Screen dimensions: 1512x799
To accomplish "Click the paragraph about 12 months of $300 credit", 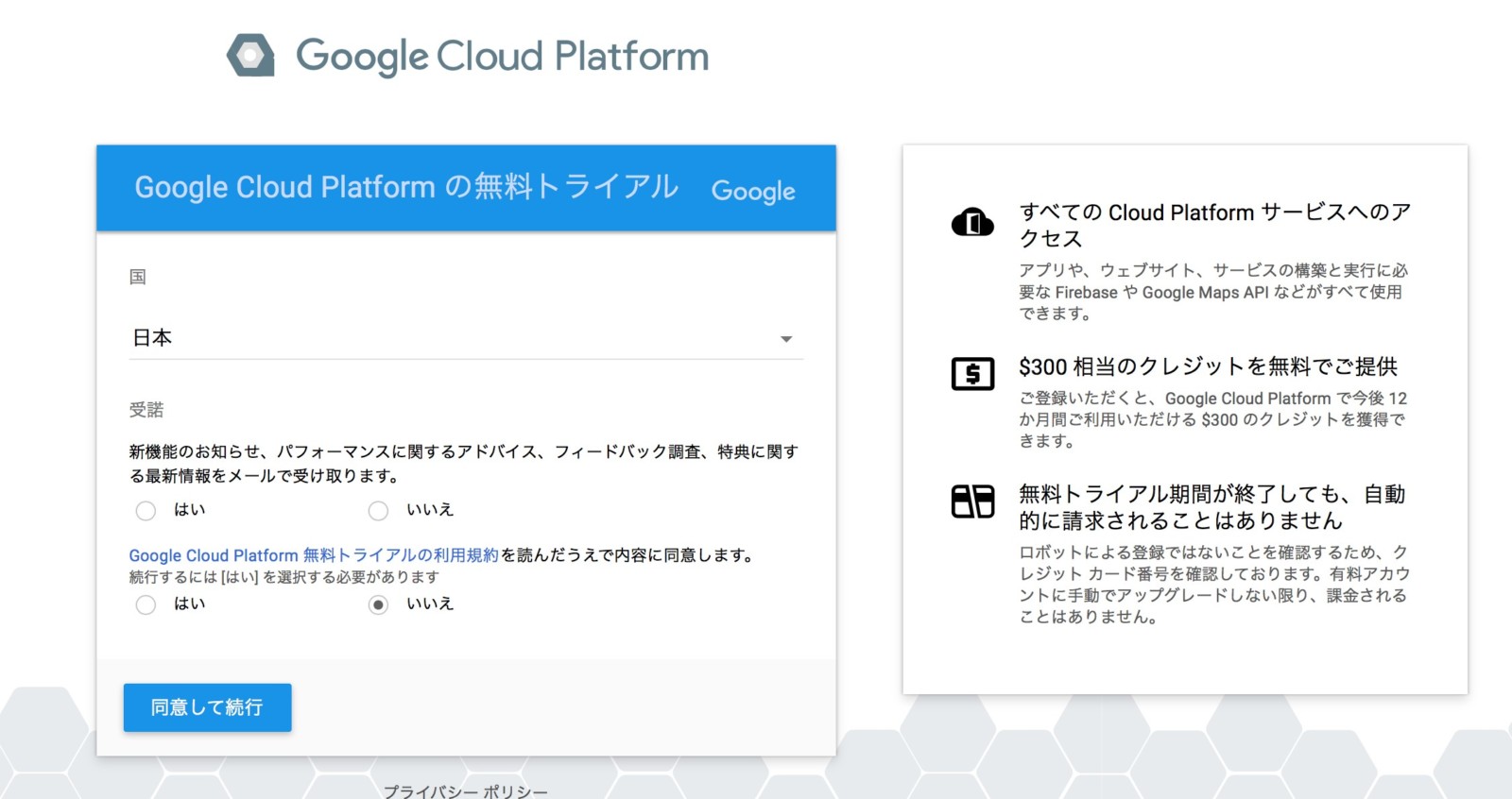I will [1213, 419].
